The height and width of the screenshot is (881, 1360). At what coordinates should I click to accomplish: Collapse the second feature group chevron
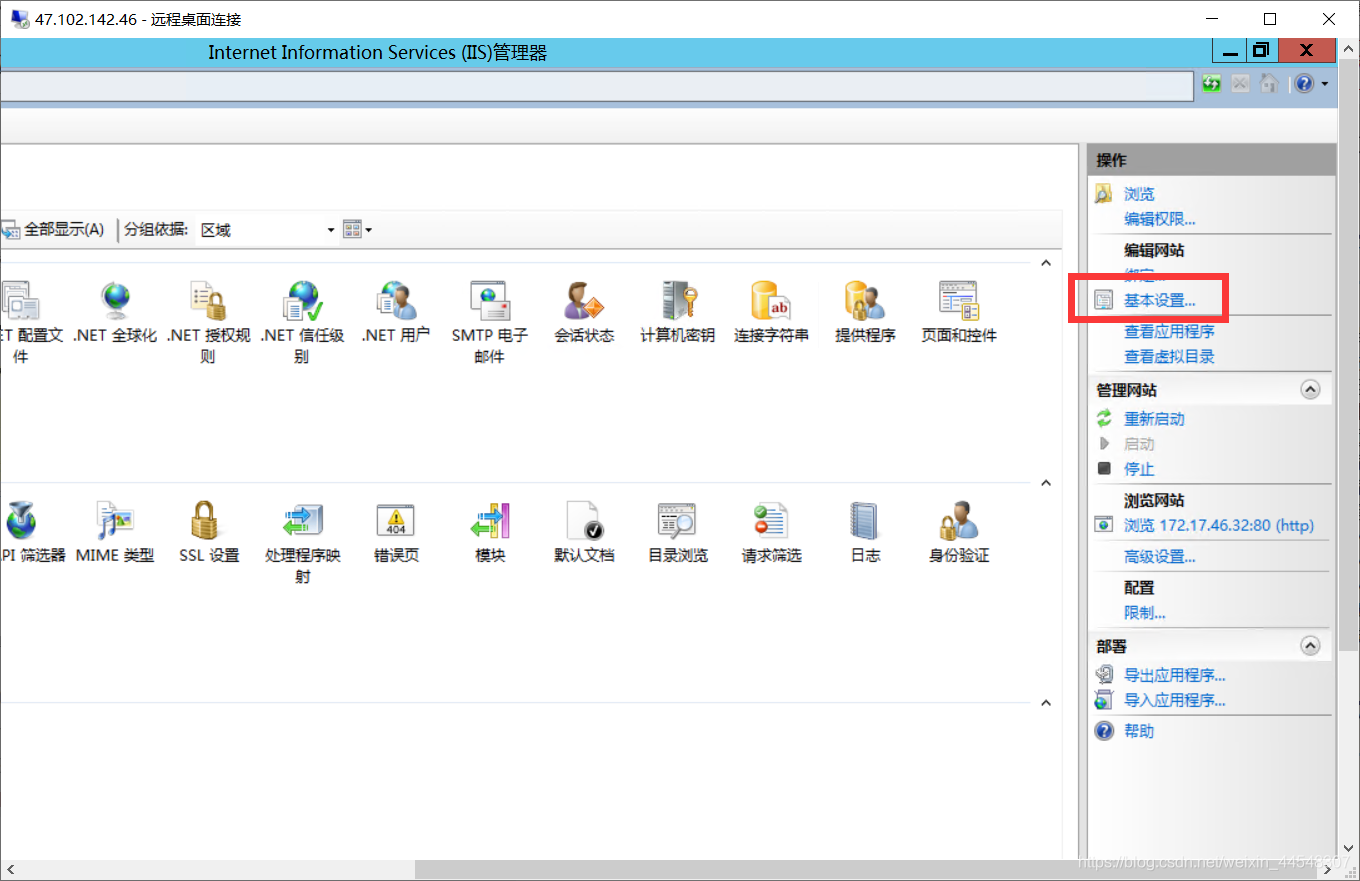pos(1046,484)
